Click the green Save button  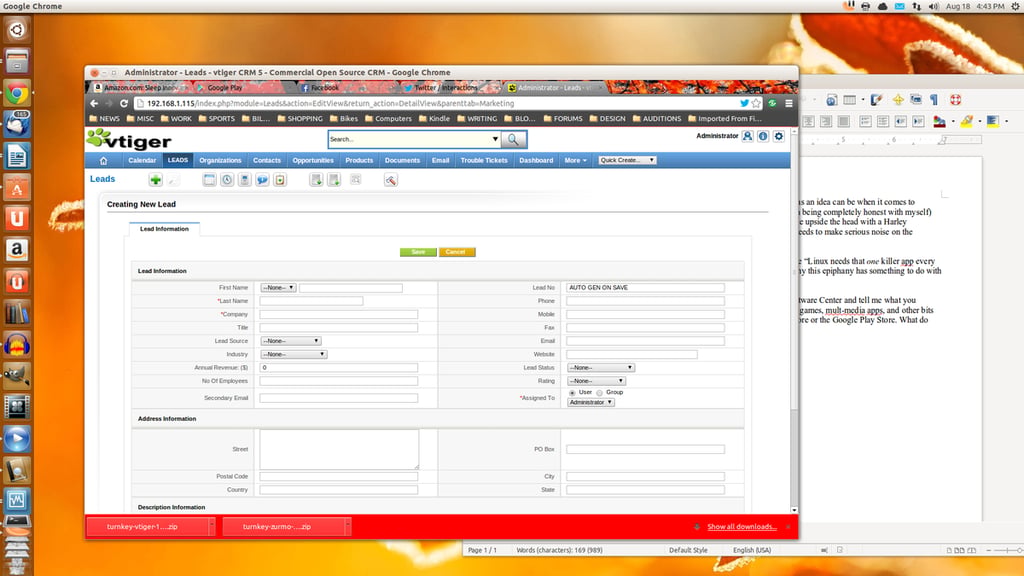418,252
